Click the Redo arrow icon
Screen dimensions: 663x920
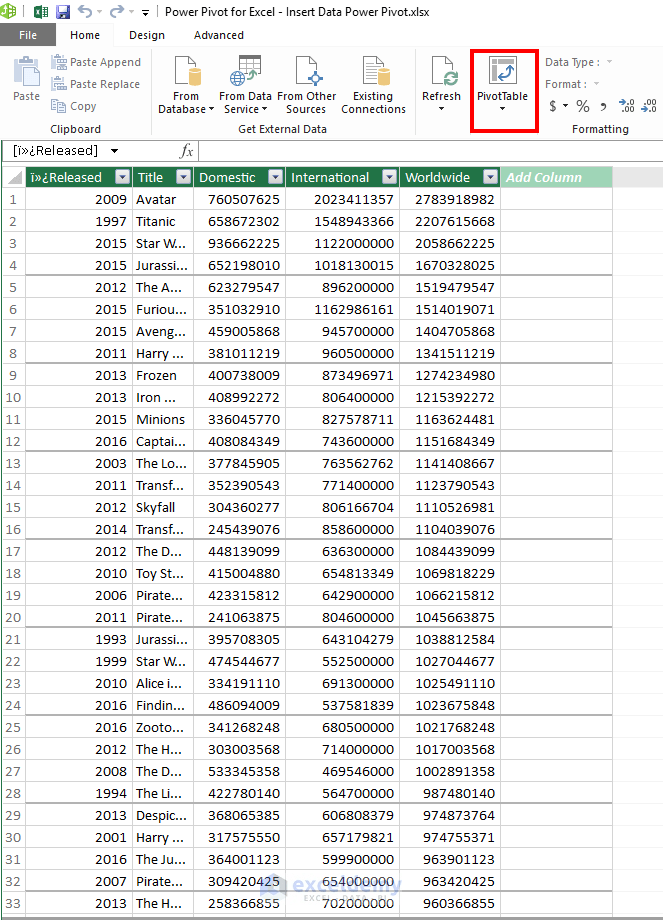point(117,11)
